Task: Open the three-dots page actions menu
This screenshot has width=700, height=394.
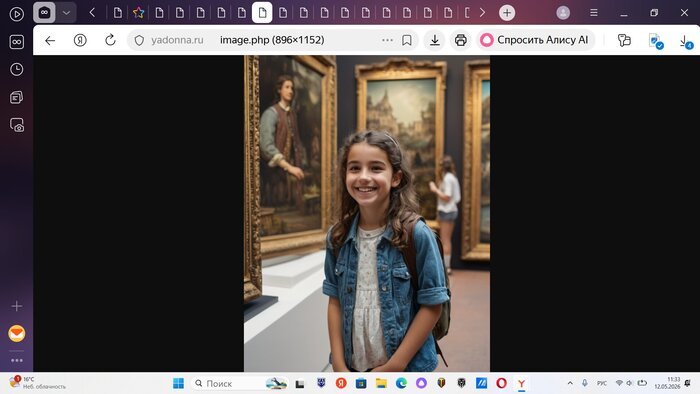Action: [x=387, y=40]
